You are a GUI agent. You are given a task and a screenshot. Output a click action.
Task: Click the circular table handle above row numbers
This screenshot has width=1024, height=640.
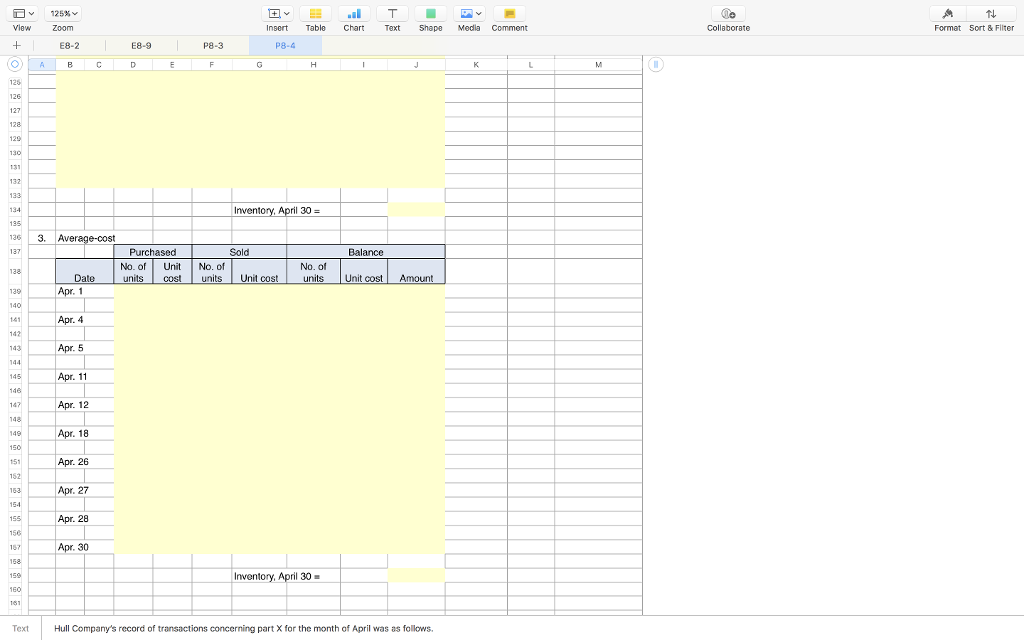14,64
